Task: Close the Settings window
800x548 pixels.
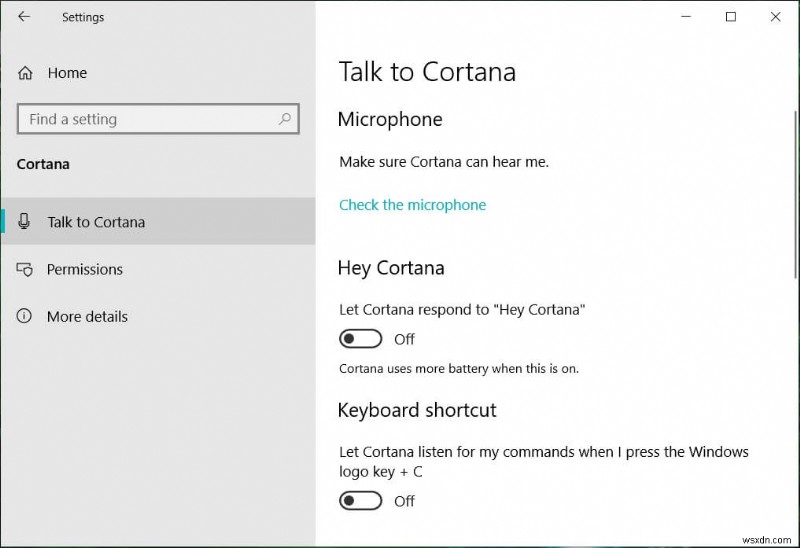Action: 776,17
